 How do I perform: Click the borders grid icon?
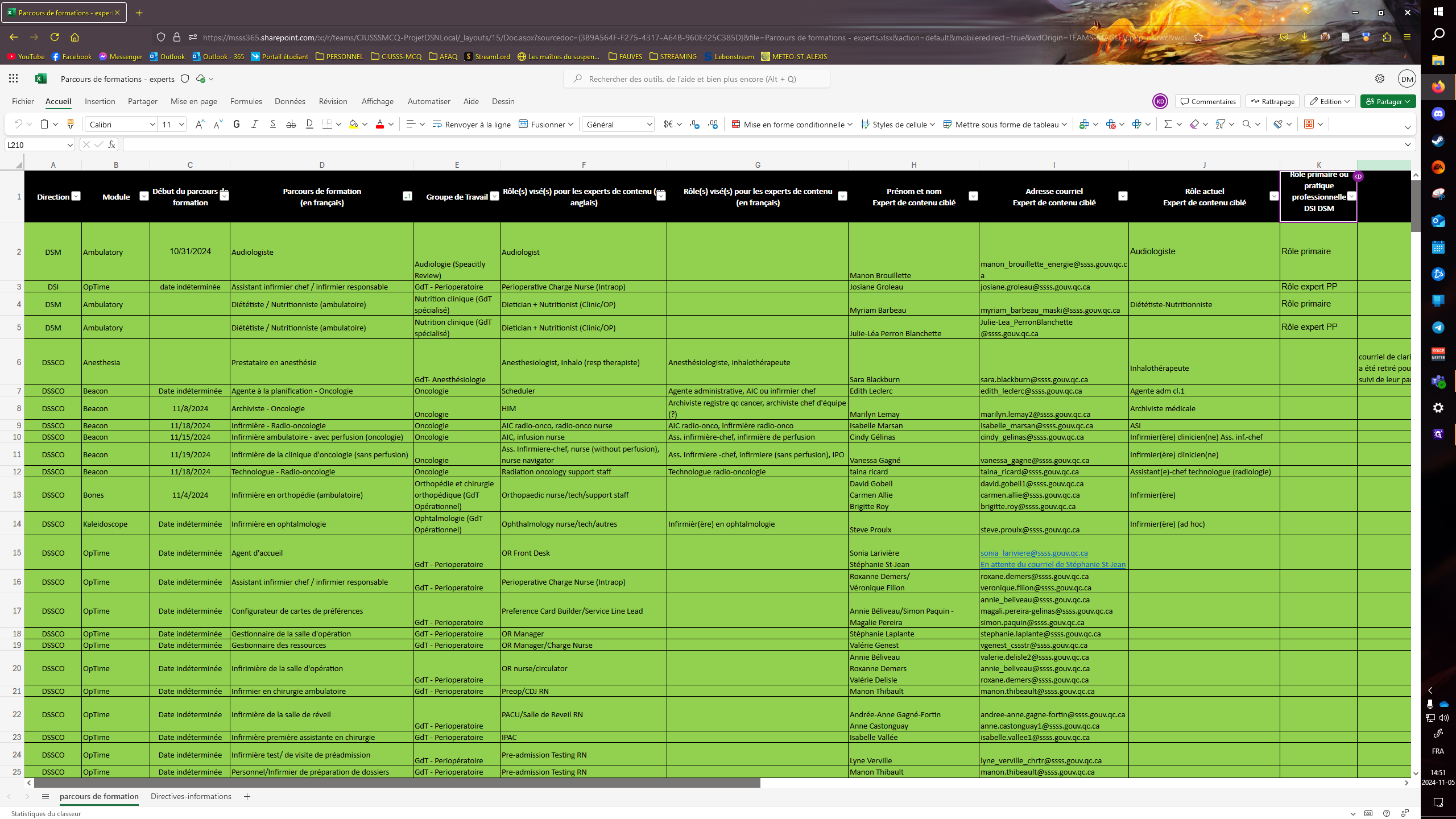(x=327, y=124)
